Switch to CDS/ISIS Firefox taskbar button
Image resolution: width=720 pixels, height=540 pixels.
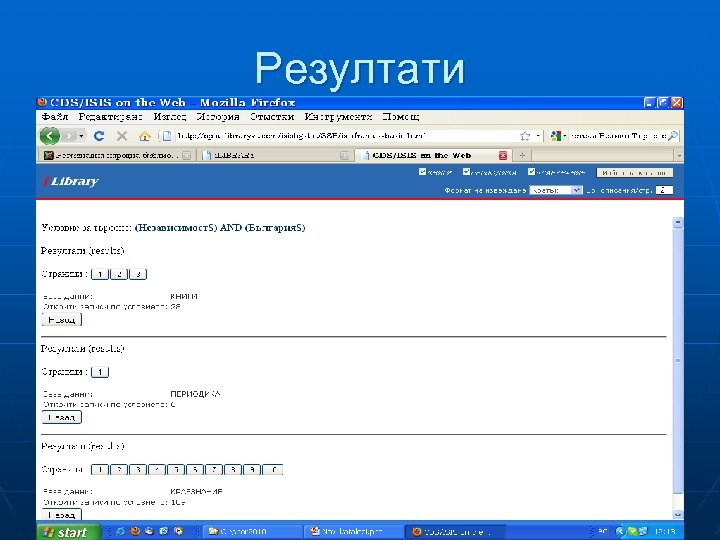[x=455, y=532]
